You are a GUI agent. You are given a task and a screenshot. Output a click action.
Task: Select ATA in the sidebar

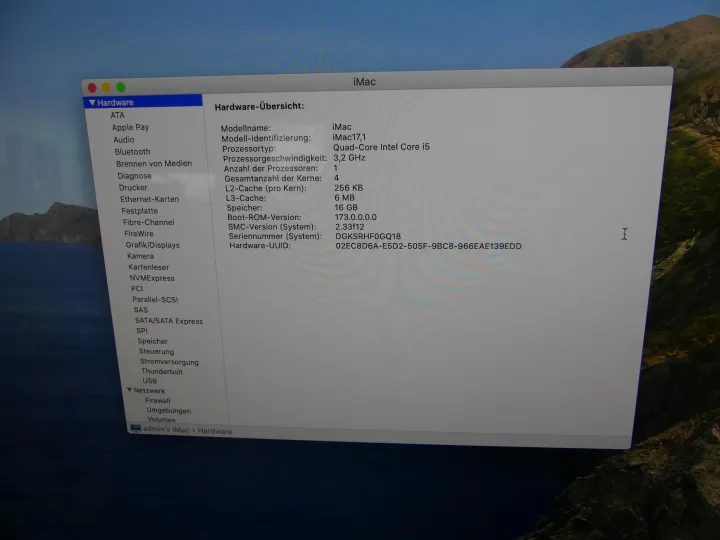pos(117,115)
